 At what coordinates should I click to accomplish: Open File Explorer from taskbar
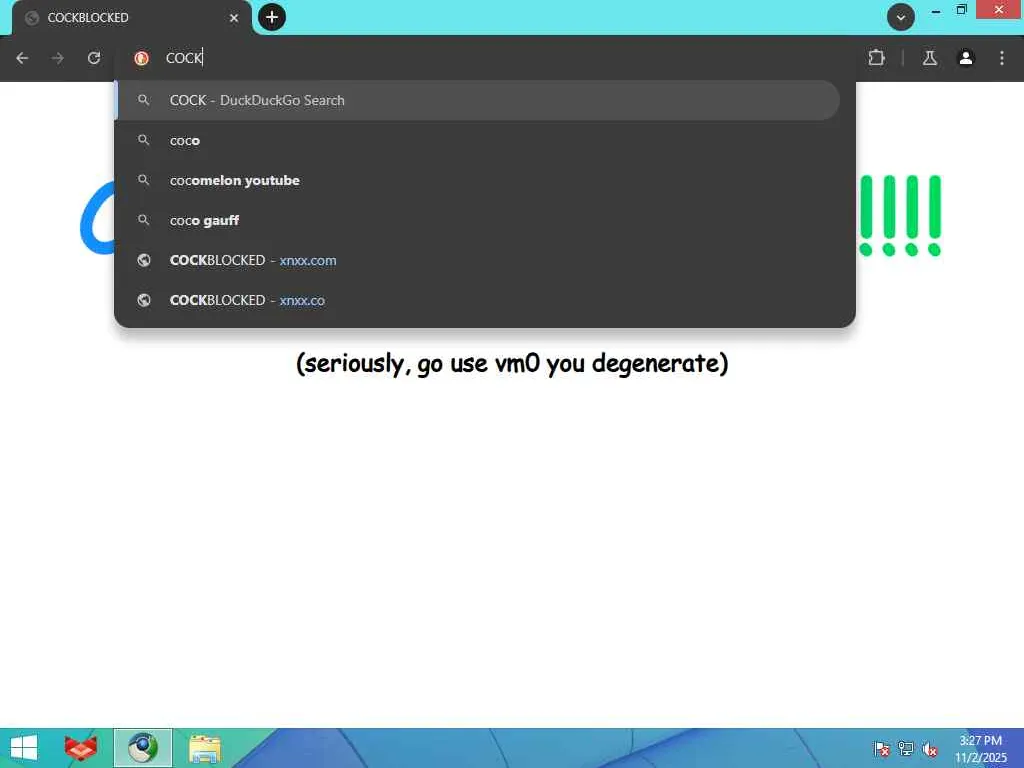[204, 749]
